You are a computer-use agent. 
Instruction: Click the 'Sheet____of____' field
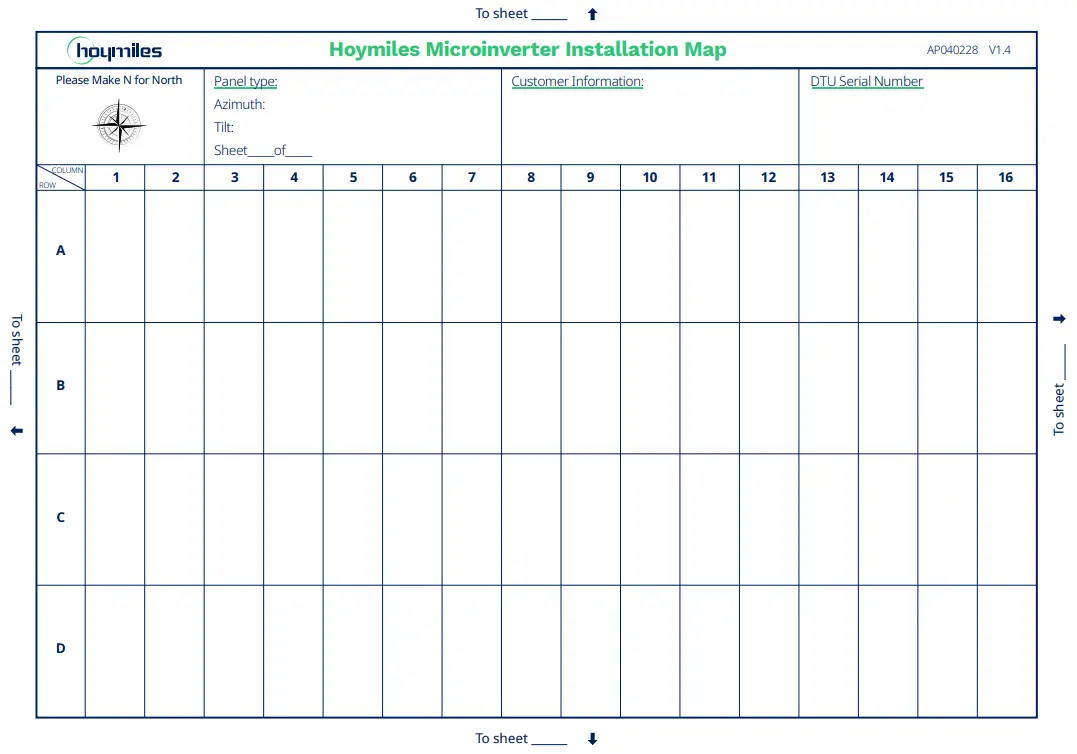click(262, 150)
